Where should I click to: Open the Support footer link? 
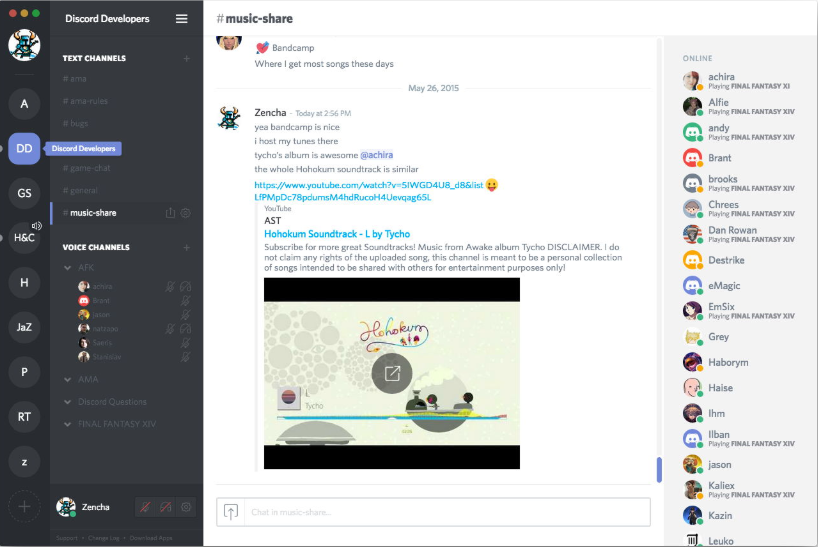click(x=67, y=538)
